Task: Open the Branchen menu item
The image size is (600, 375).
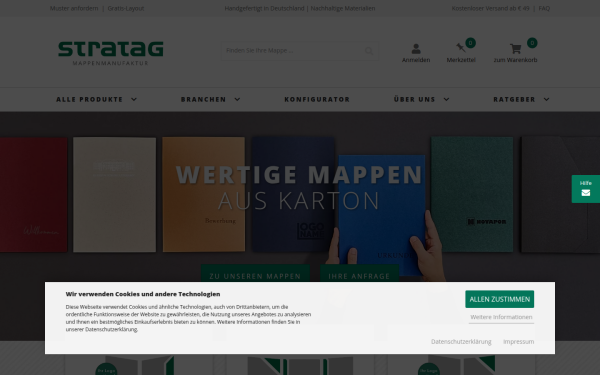Action: (x=204, y=99)
